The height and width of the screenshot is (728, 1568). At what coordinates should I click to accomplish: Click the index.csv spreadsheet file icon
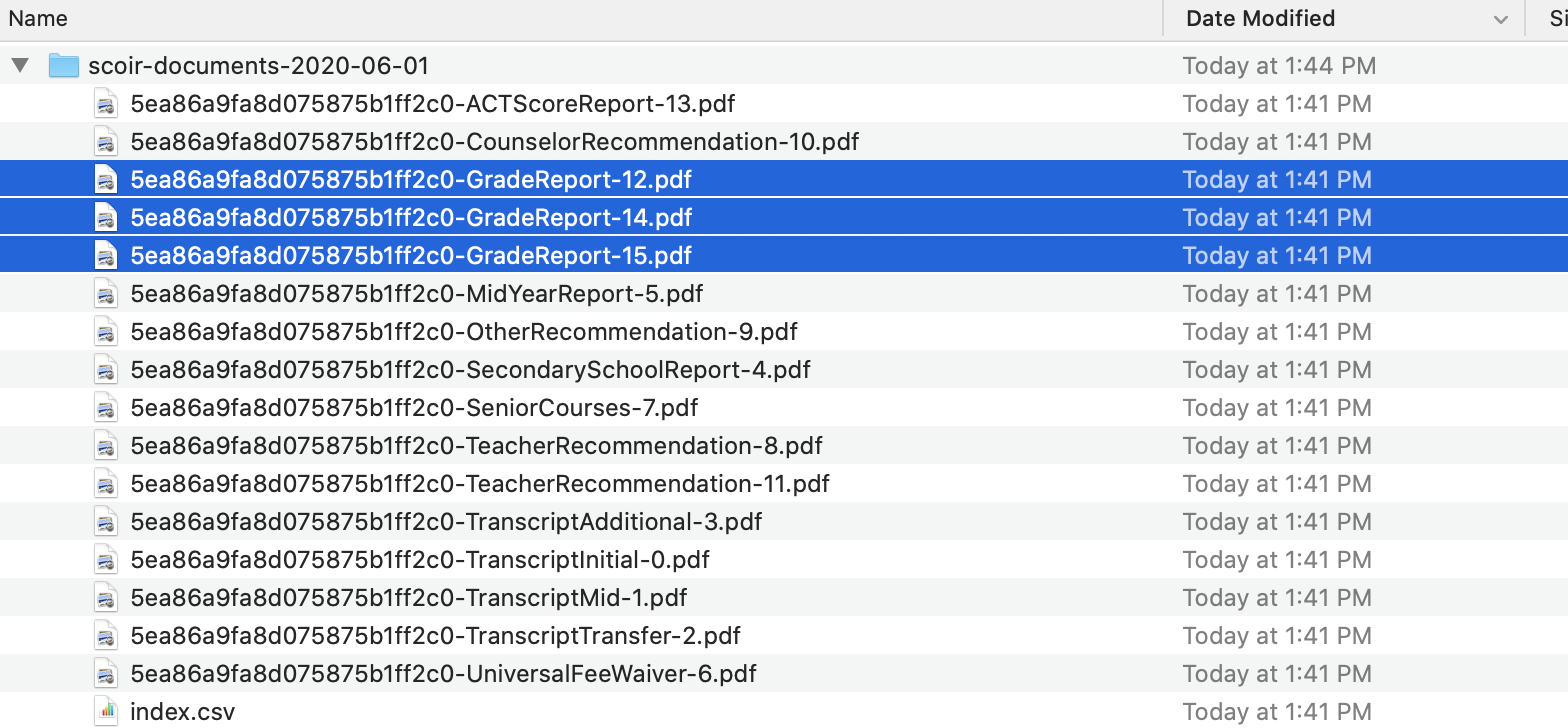pyautogui.click(x=106, y=712)
